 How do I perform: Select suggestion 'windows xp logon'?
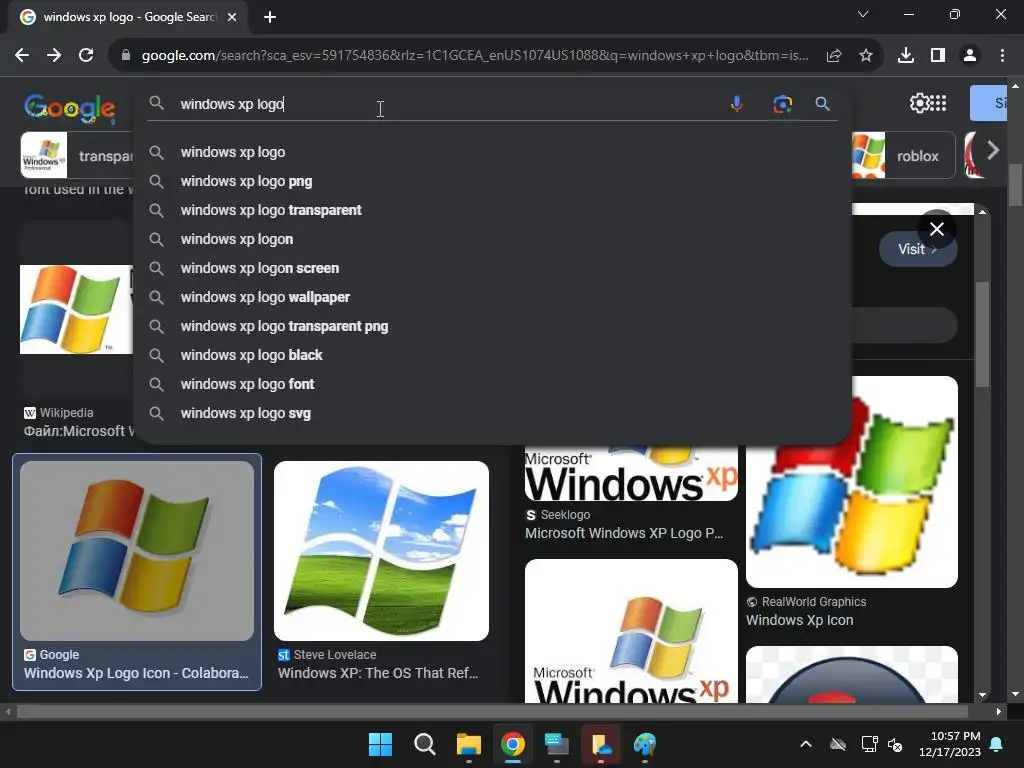point(493,239)
